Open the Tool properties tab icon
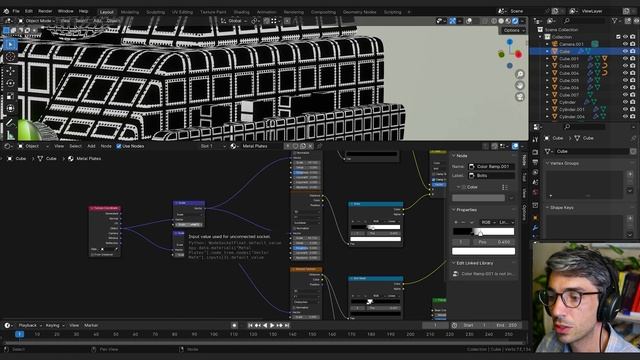The height and width of the screenshot is (360, 640). [536, 139]
